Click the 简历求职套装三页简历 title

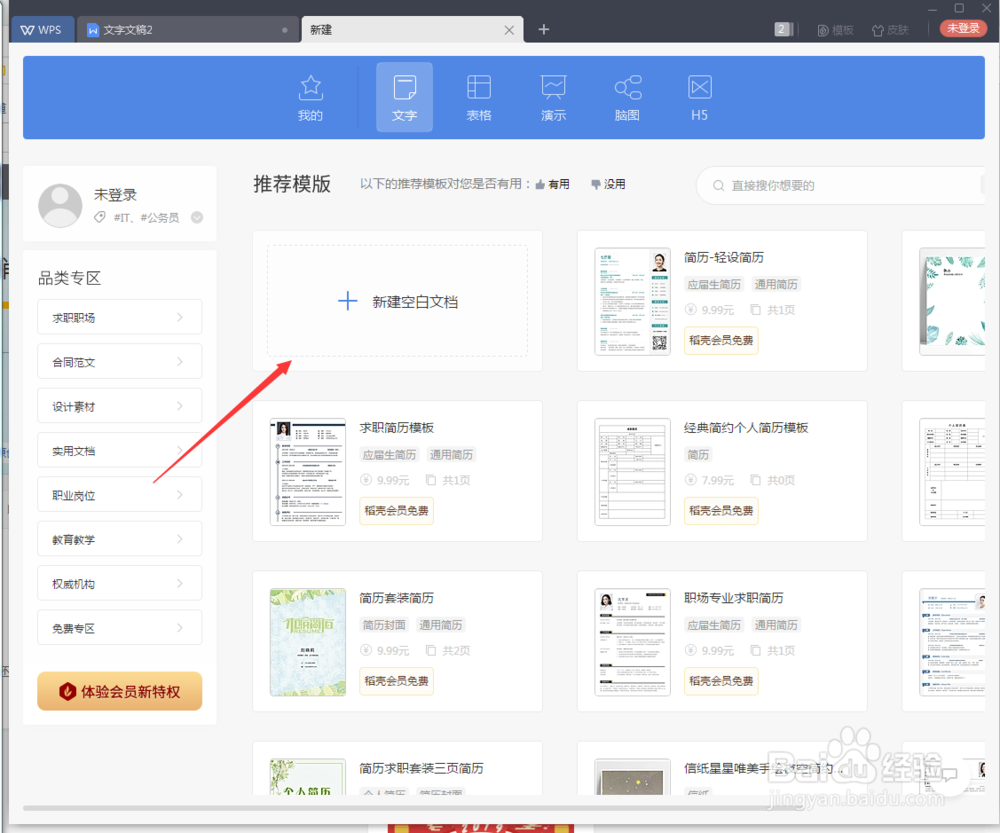pyautogui.click(x=421, y=768)
